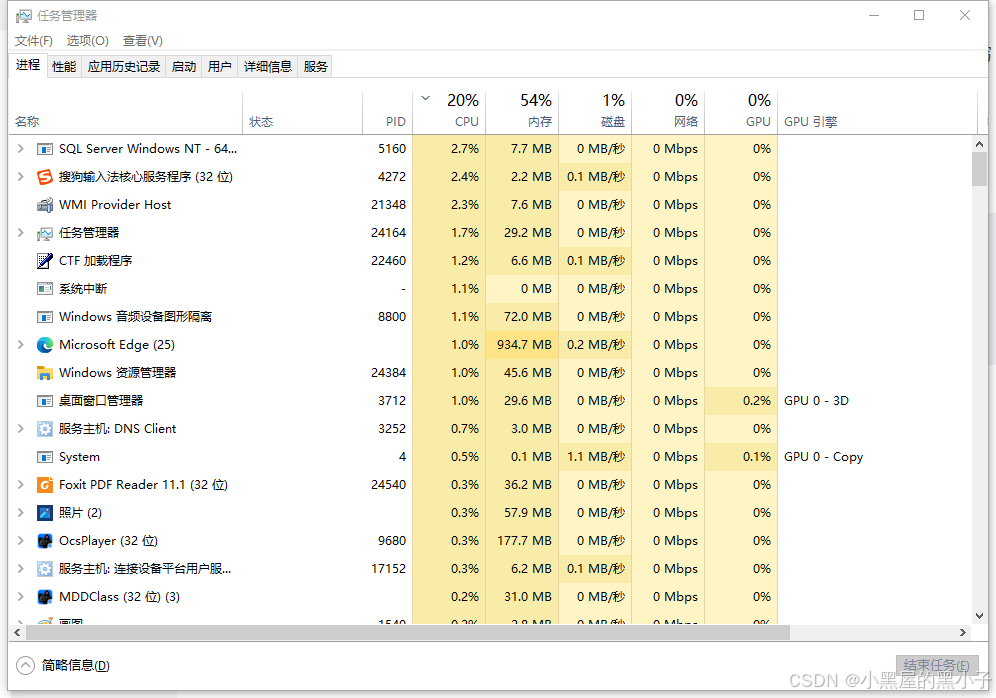Image resolution: width=996 pixels, height=698 pixels.
Task: Sort by the GPU column header
Action: (x=741, y=111)
